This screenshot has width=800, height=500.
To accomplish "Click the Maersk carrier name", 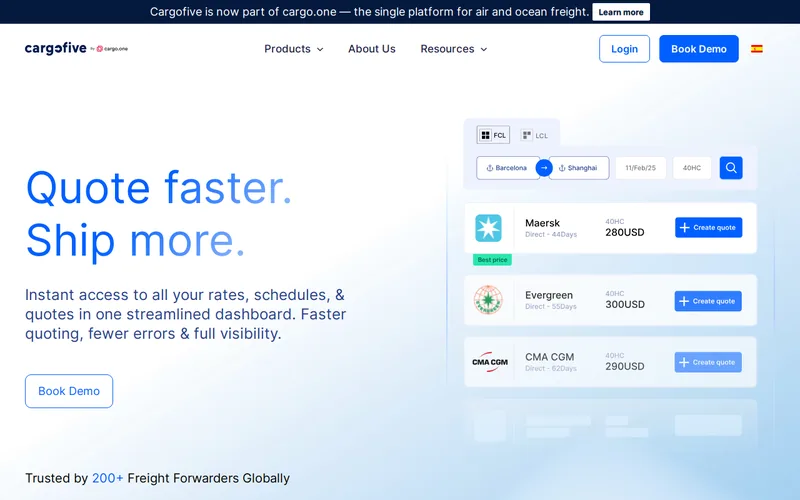I will [x=542, y=223].
